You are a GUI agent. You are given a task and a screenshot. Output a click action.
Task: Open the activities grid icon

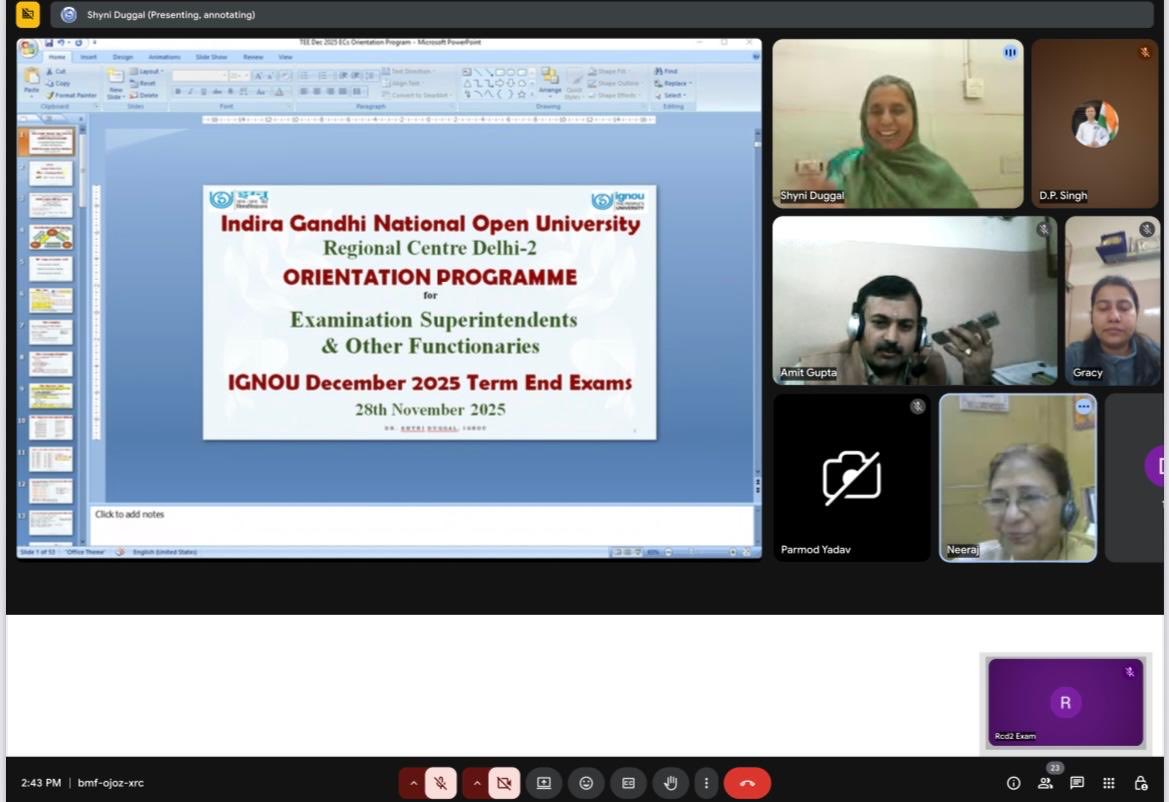pos(1109,783)
